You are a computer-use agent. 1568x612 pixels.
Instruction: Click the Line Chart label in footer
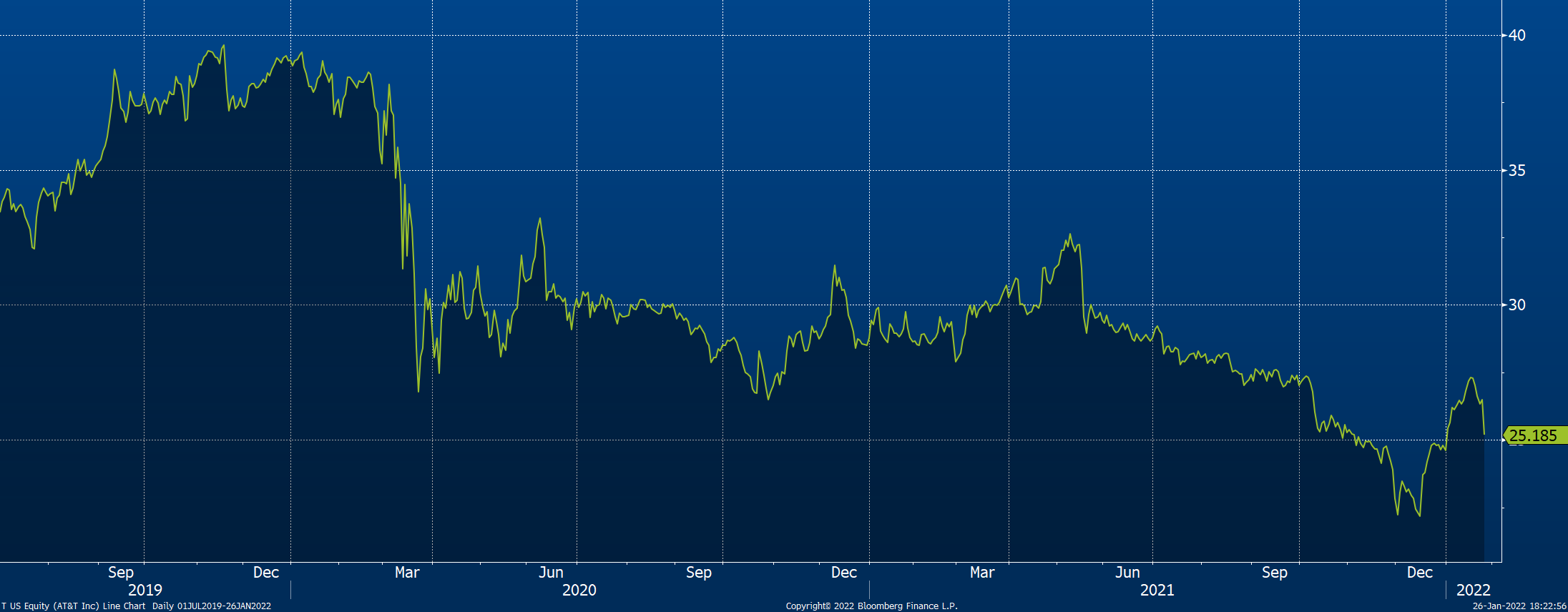point(124,606)
